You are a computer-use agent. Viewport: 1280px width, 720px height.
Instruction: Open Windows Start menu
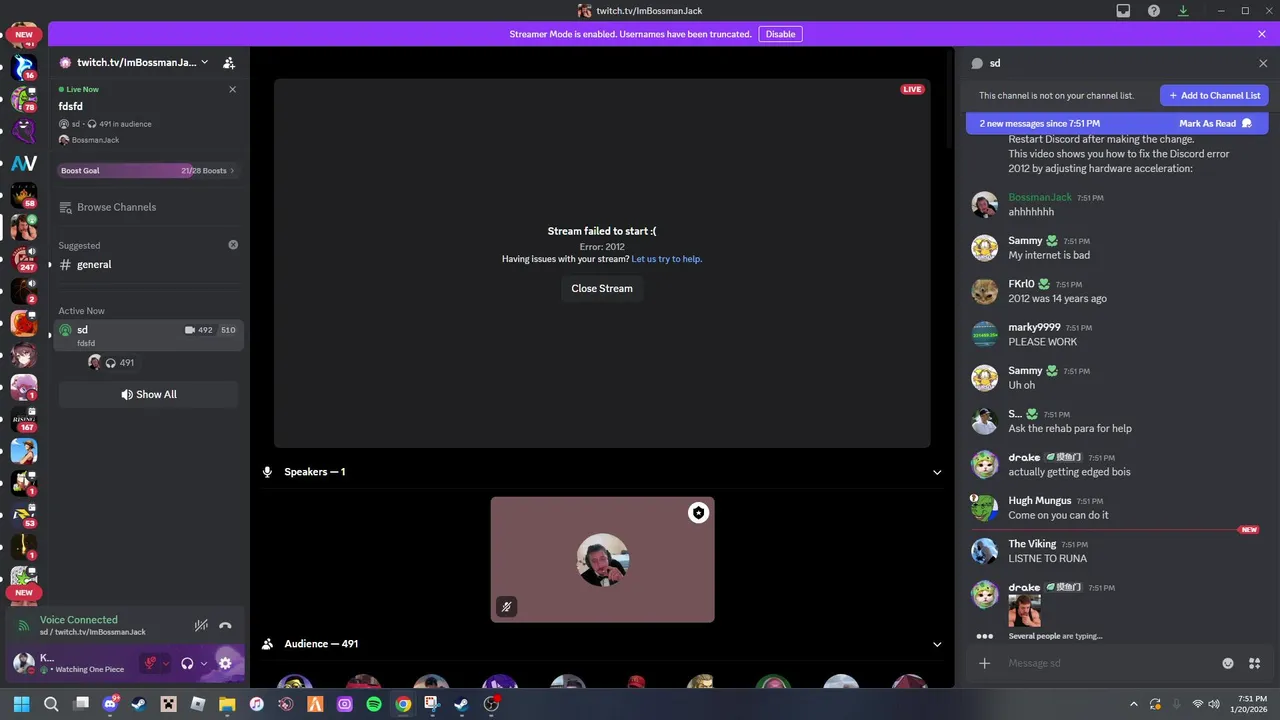pyautogui.click(x=21, y=704)
